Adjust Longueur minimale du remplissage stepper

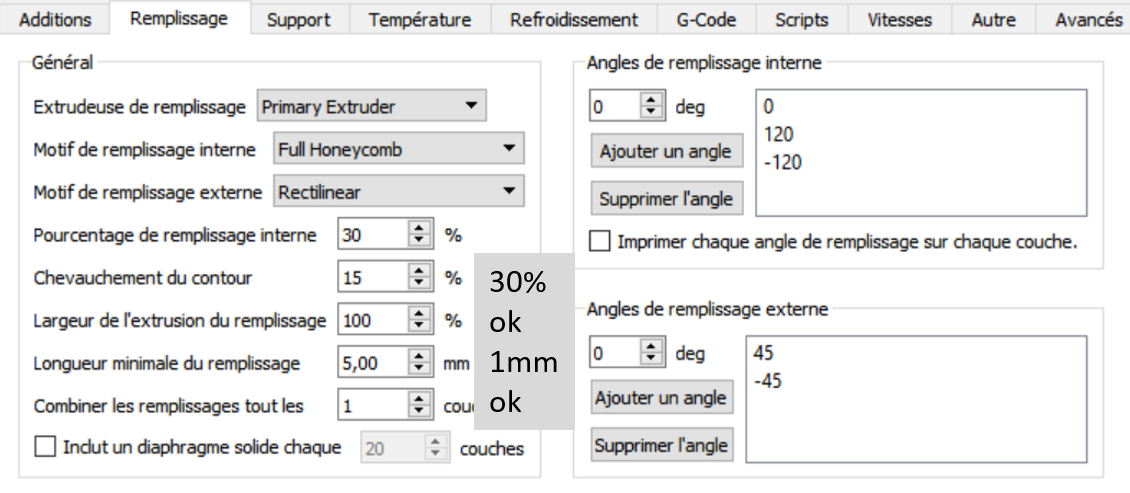pyautogui.click(x=418, y=364)
